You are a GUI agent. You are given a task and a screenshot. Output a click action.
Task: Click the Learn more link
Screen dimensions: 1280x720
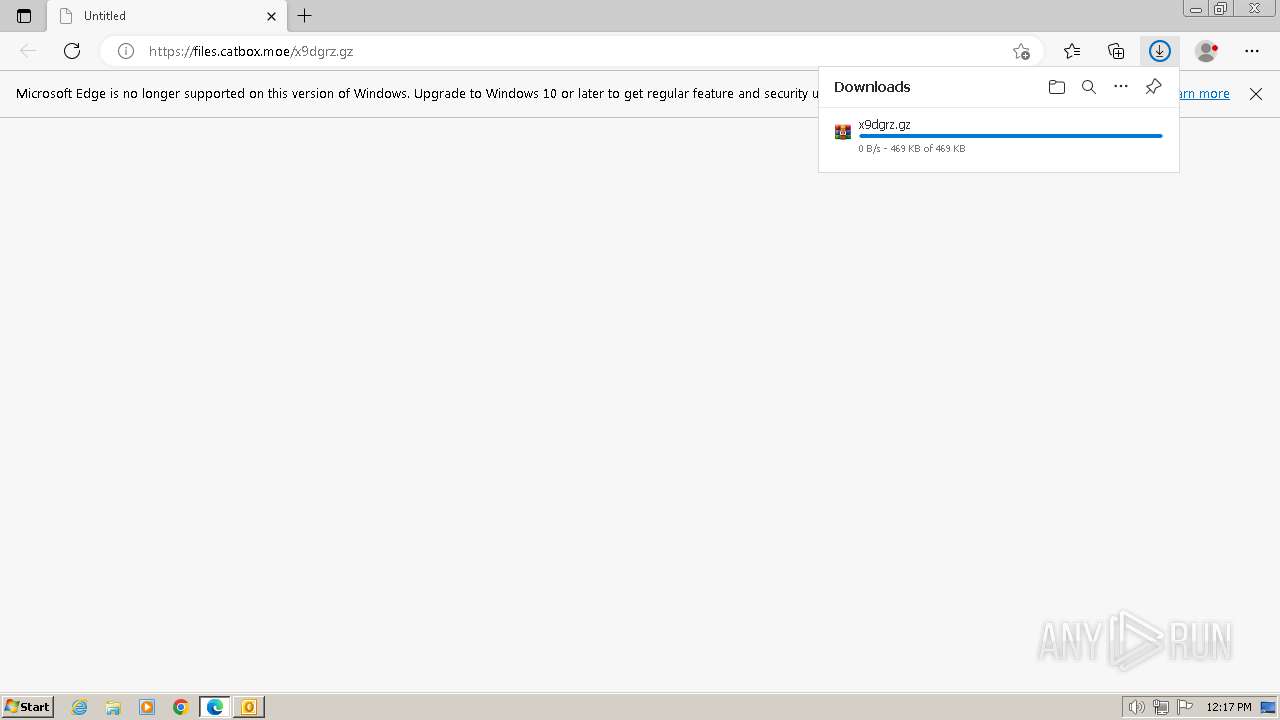point(1205,93)
